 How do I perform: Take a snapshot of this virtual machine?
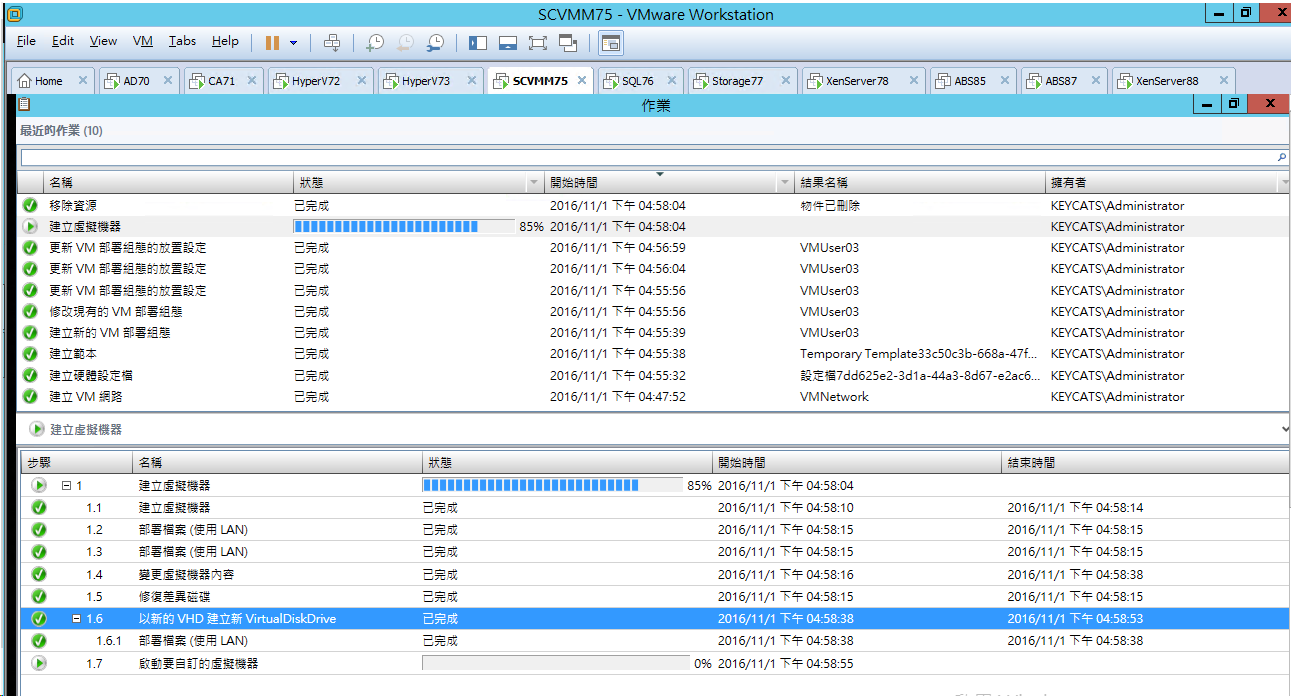tap(374, 43)
